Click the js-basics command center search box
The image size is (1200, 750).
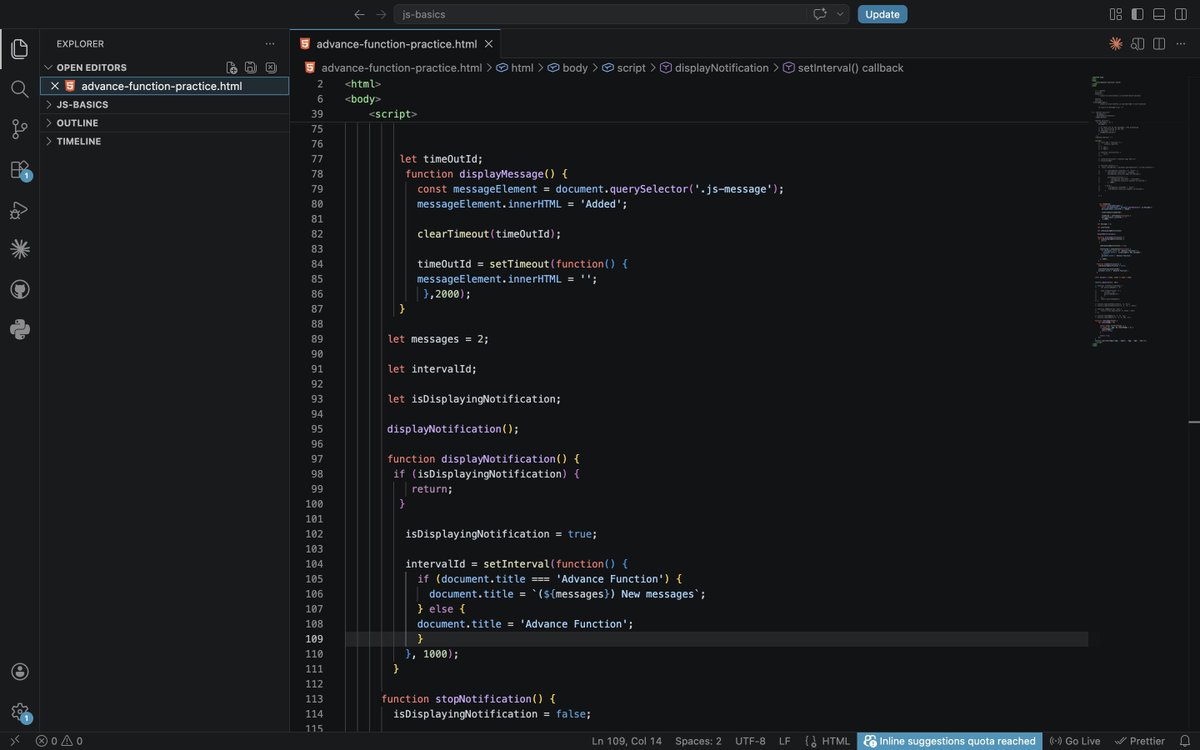pyautogui.click(x=600, y=14)
